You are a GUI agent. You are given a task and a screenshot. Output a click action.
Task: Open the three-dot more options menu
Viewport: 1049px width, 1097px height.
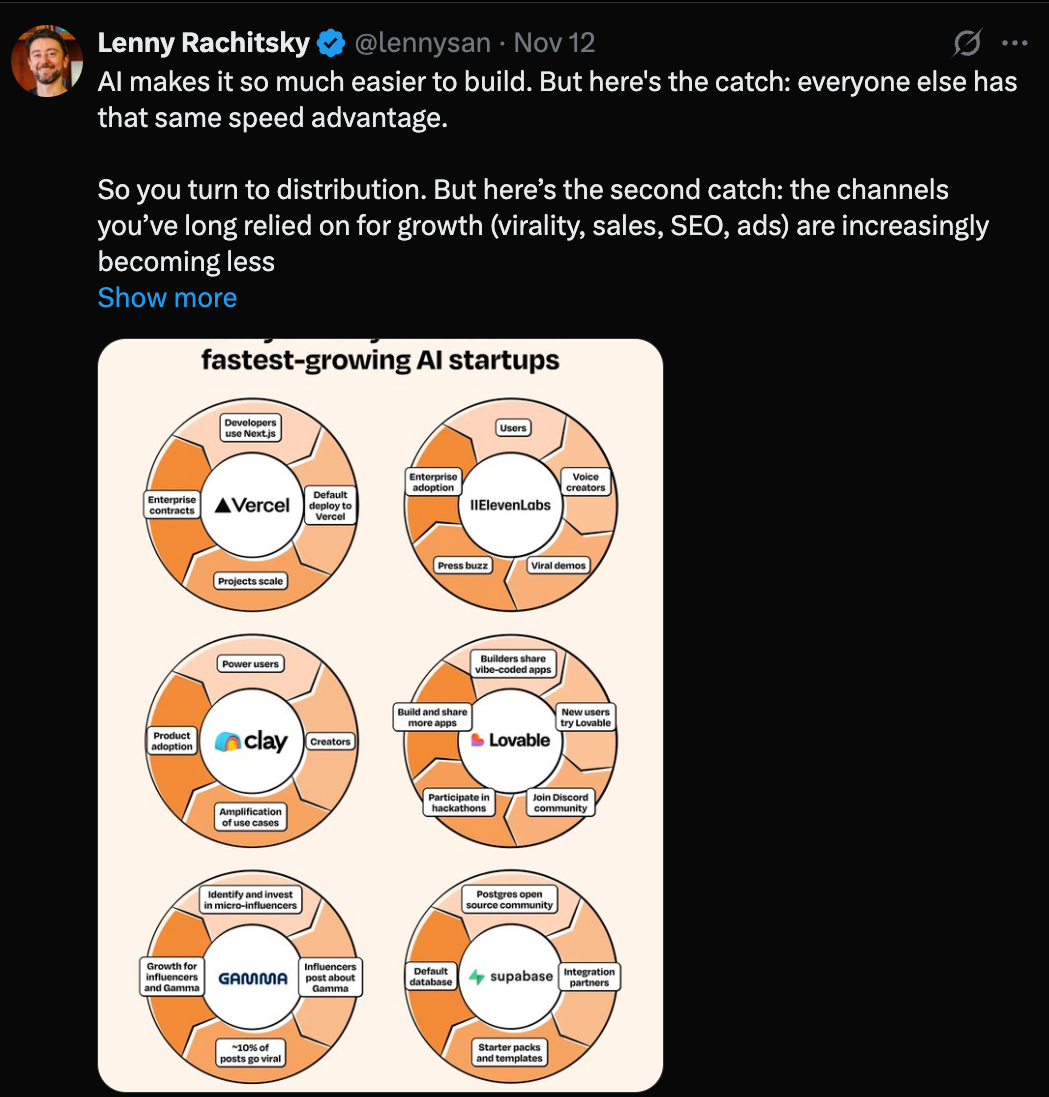(1015, 43)
